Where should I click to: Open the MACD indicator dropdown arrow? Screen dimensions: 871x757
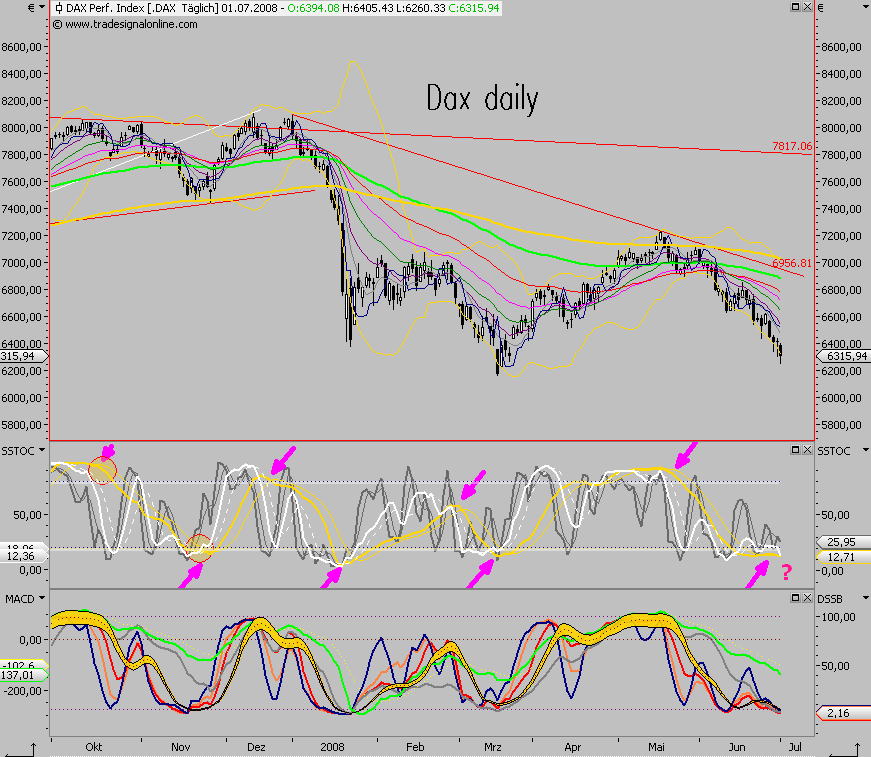41,598
